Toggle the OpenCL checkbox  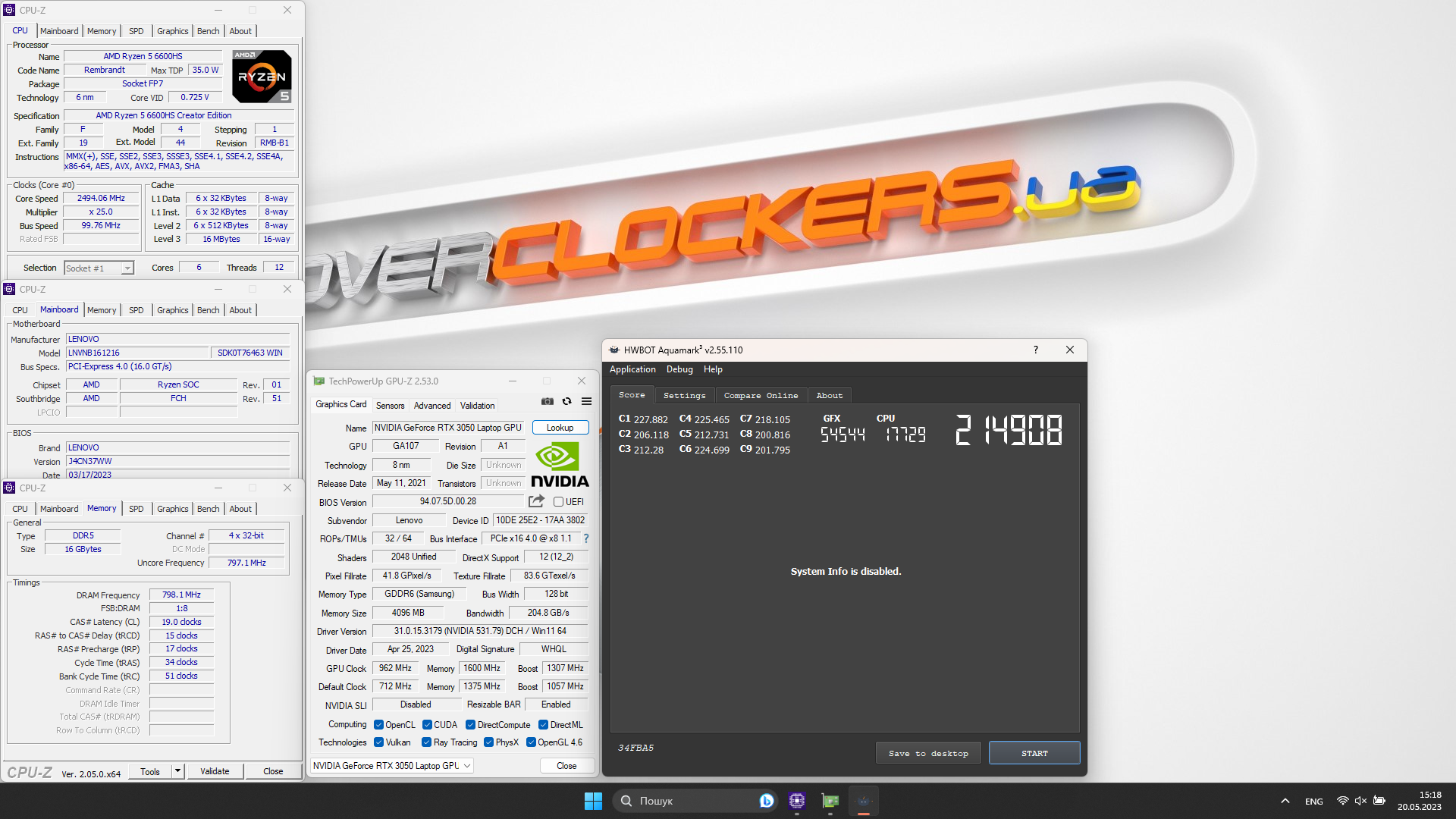tap(378, 725)
